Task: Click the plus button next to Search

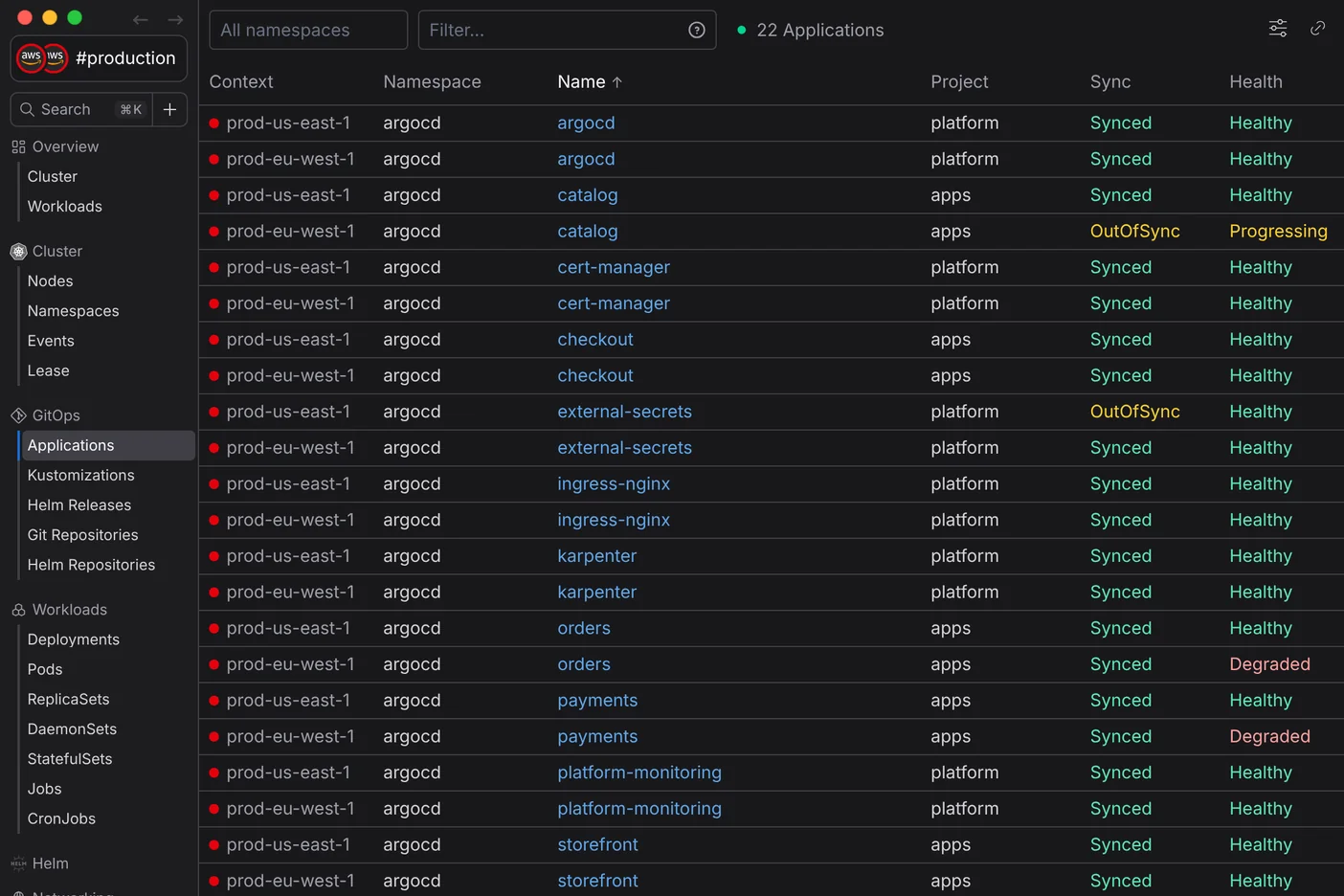Action: pyautogui.click(x=169, y=109)
